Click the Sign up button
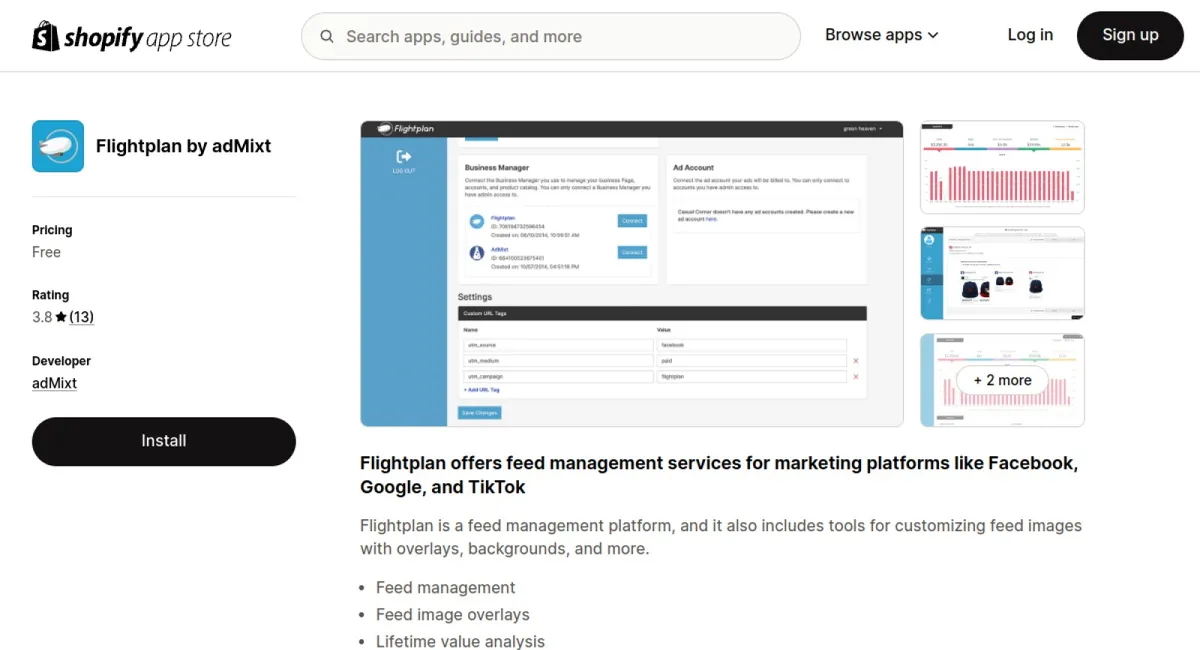Image resolution: width=1200 pixels, height=650 pixels. coord(1130,35)
